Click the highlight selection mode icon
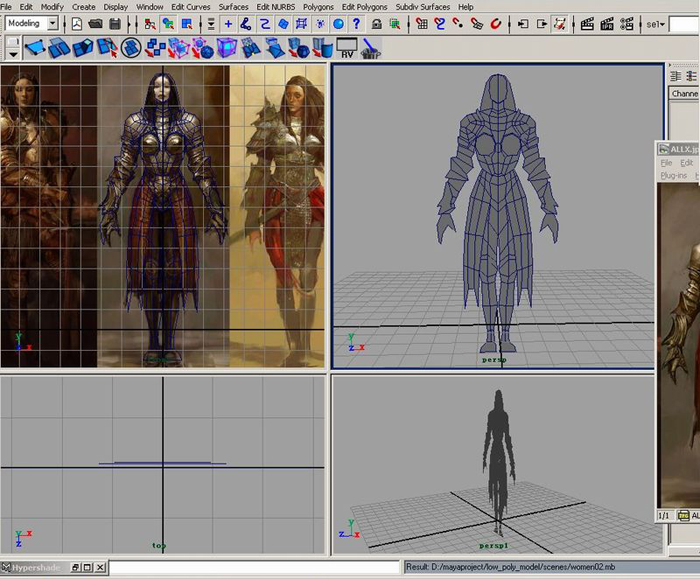700x579 pixels. click(395, 24)
